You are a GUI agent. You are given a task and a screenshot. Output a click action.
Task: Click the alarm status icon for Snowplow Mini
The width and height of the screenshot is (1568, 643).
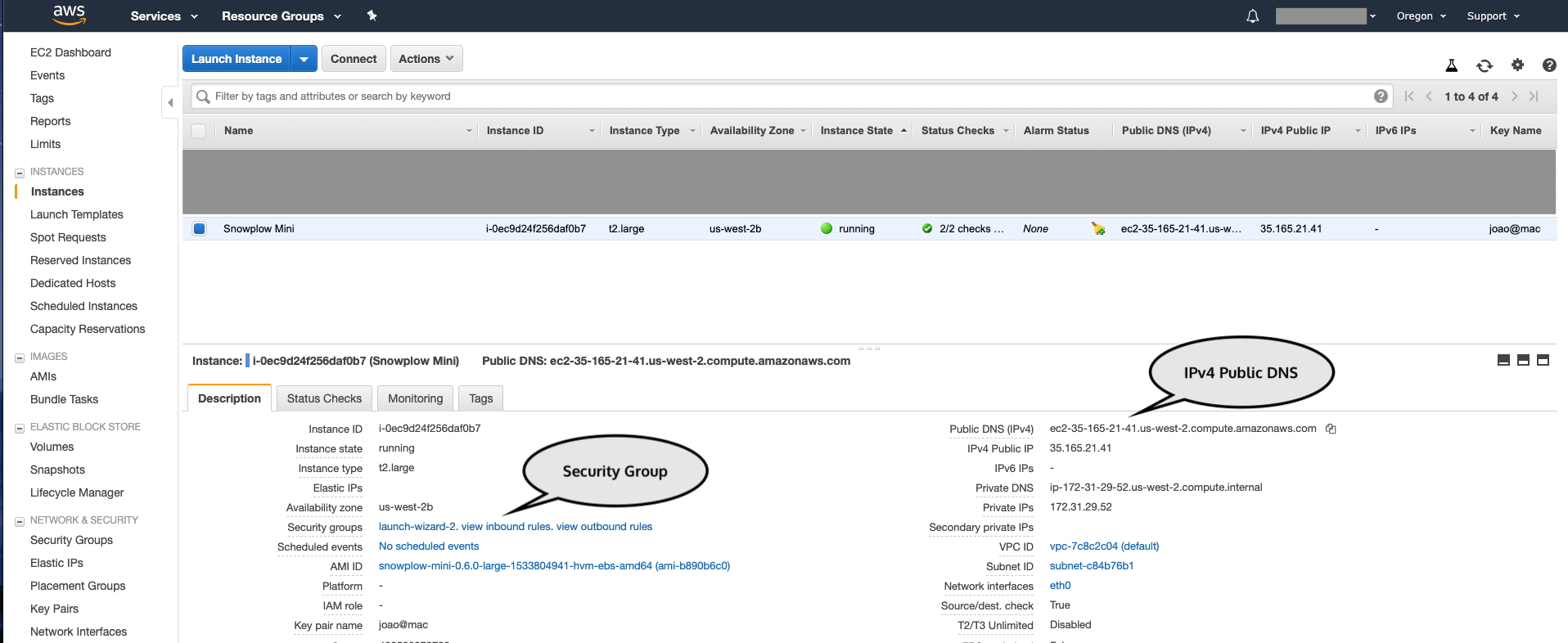tap(1098, 228)
